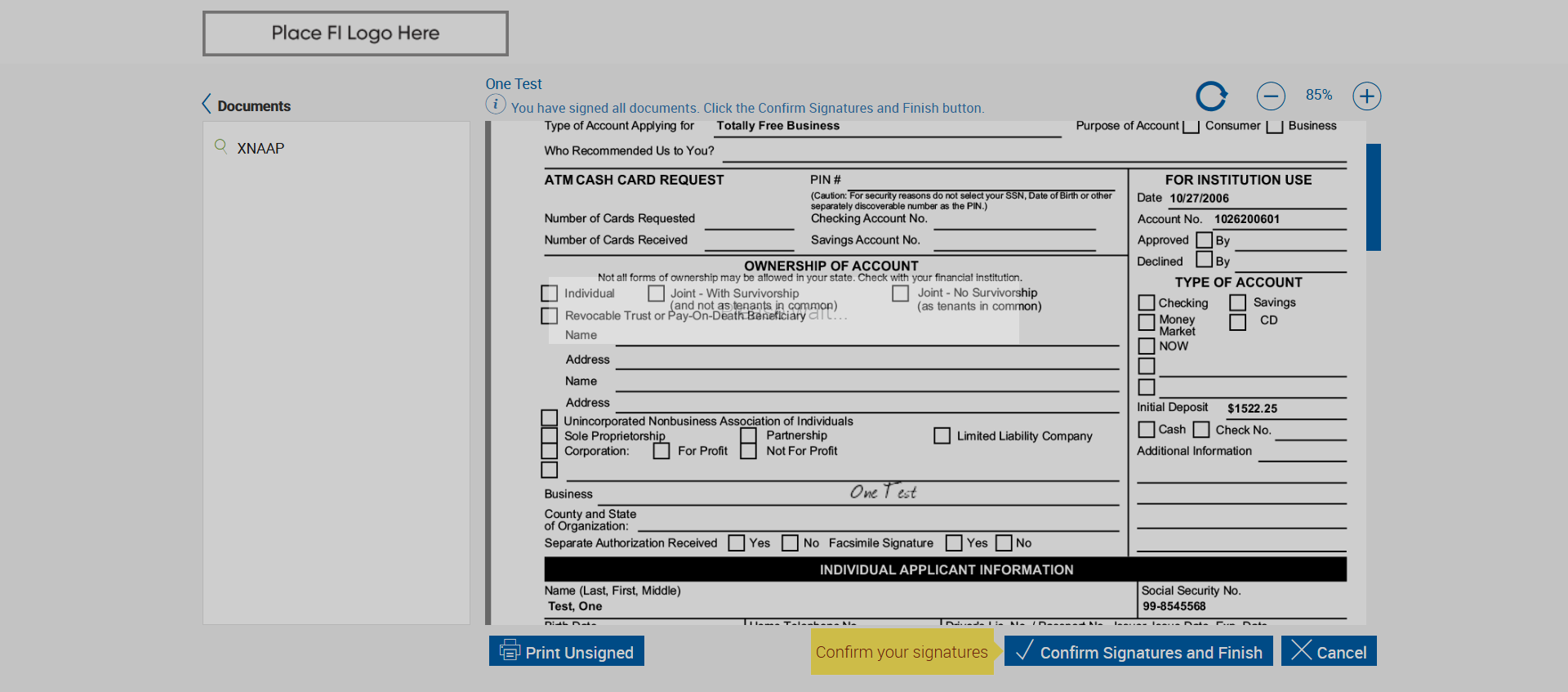This screenshot has width=1568, height=692.
Task: Click the Totally Free Business account type text
Action: [778, 126]
